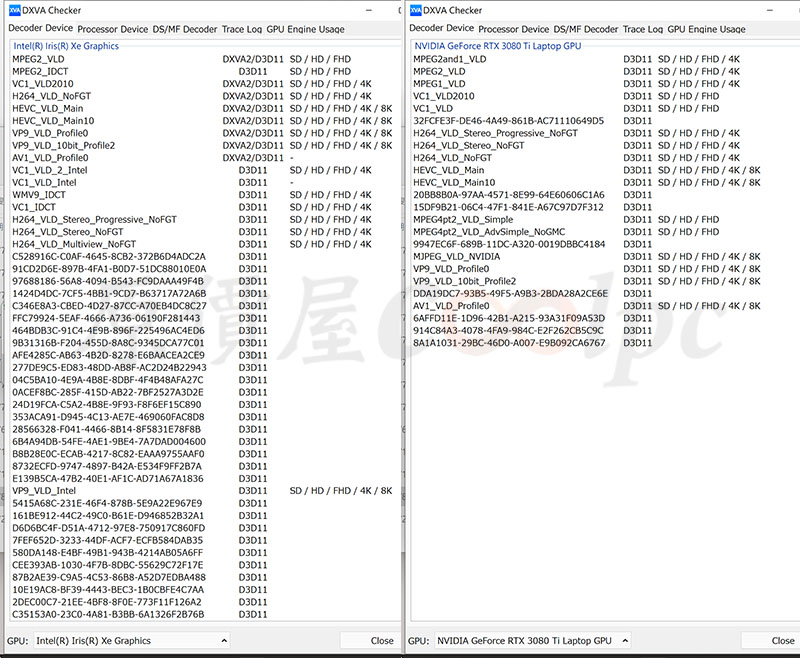This screenshot has height=658, width=800.
Task: Select WMV9_IDCT row
Action: pyautogui.click(x=203, y=195)
